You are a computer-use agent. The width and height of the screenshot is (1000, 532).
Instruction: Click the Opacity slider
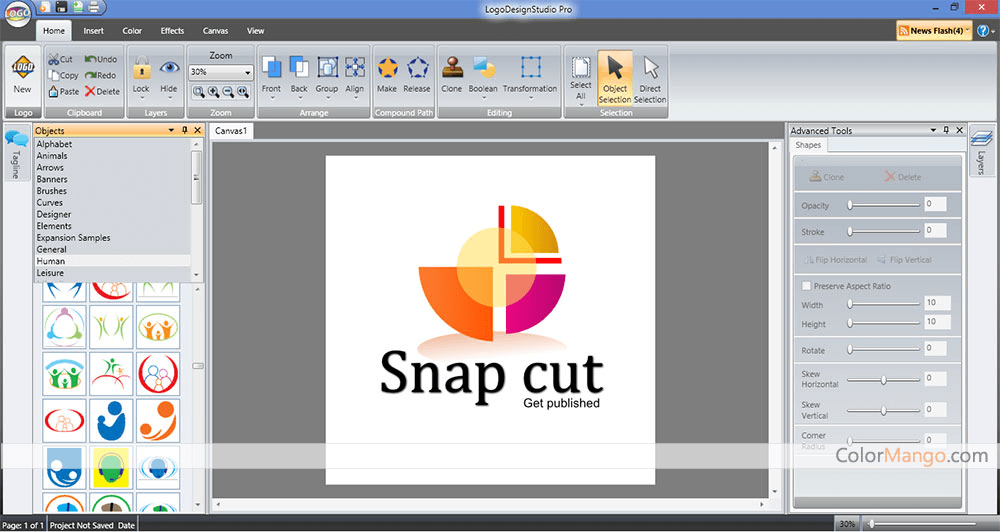pos(883,205)
